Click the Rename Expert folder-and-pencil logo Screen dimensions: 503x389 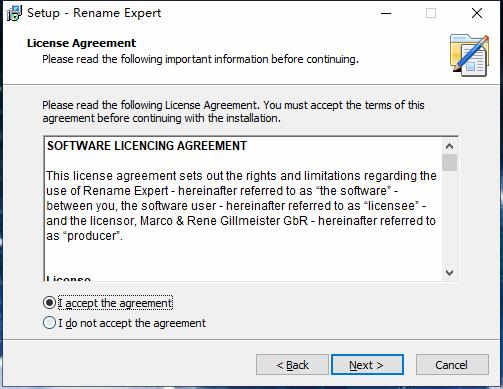(x=469, y=55)
